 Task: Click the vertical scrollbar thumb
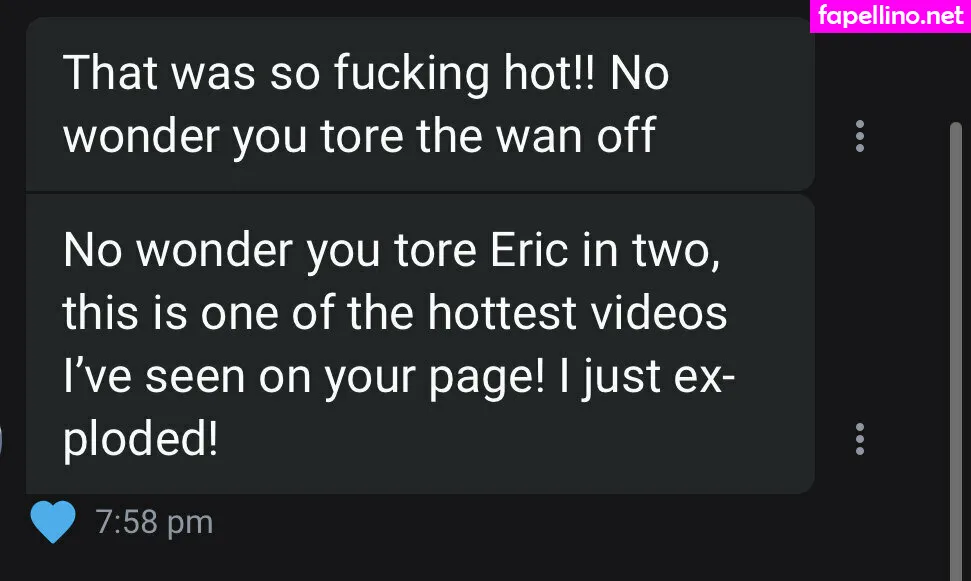pos(956,351)
